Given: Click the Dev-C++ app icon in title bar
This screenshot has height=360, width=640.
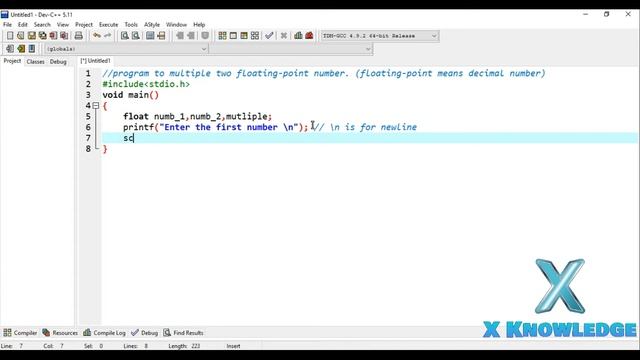Looking at the screenshot, I should pos(4,14).
